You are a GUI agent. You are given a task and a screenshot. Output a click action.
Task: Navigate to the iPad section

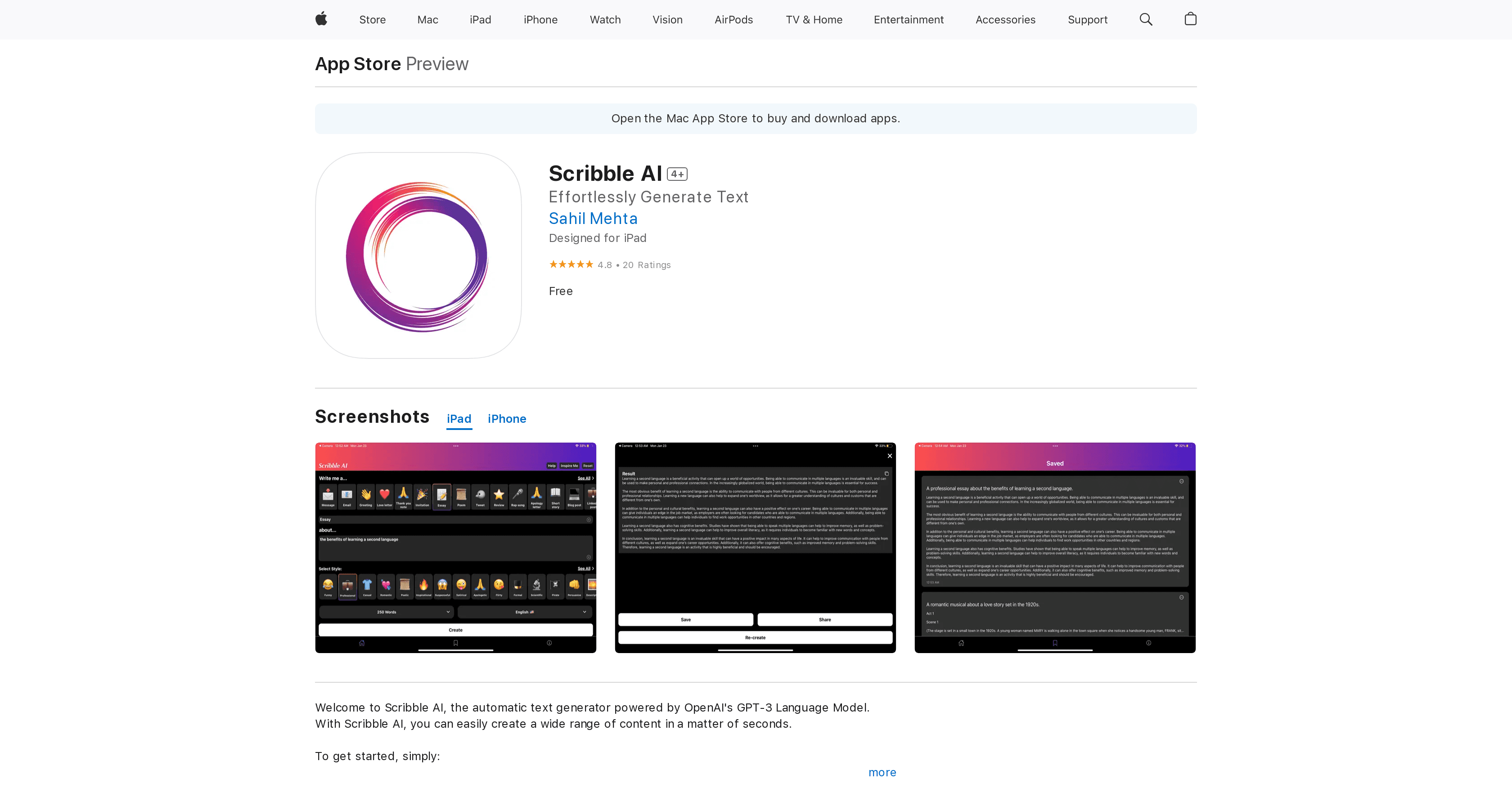[x=480, y=19]
